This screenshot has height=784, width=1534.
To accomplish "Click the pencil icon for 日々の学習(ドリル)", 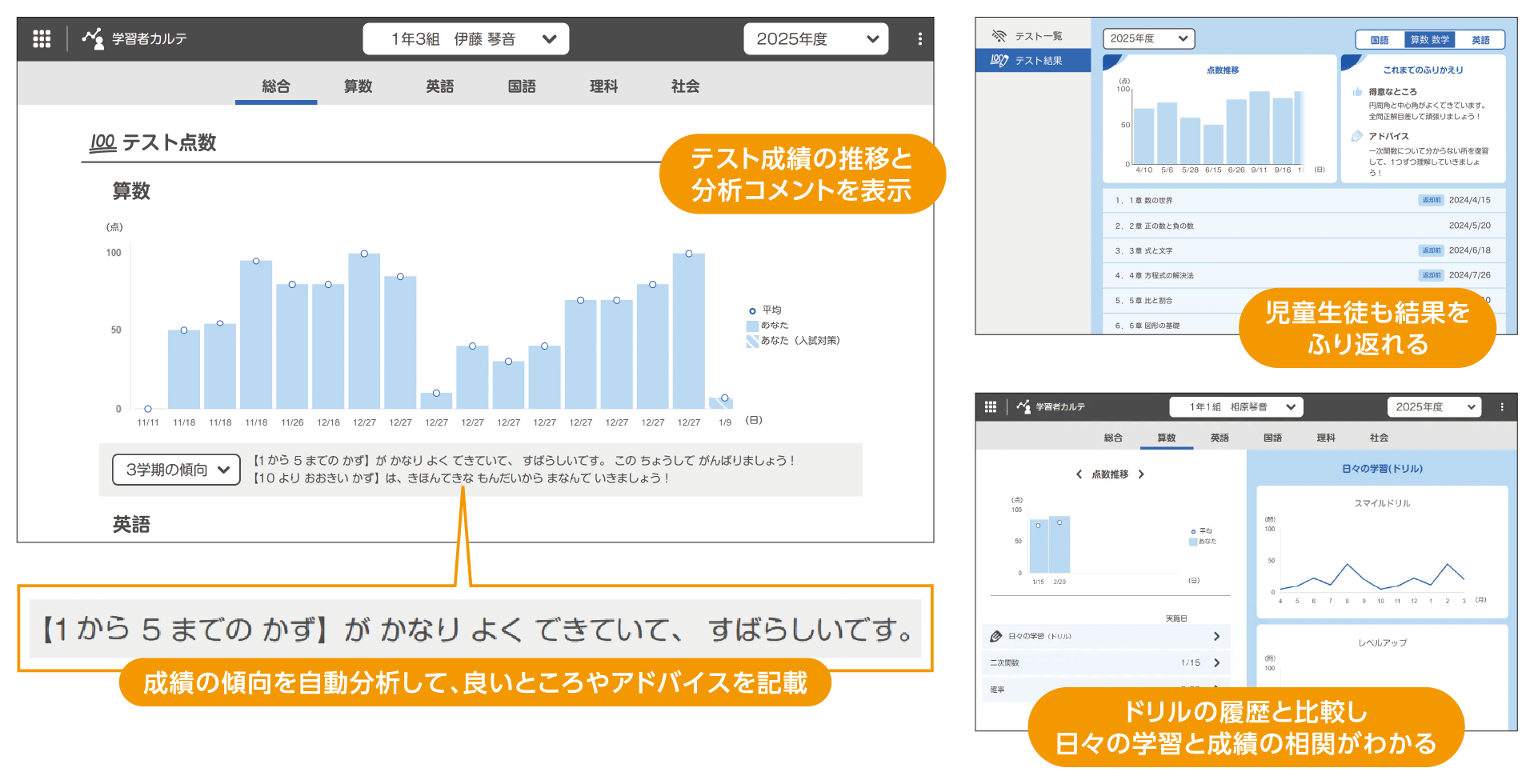I will (996, 636).
